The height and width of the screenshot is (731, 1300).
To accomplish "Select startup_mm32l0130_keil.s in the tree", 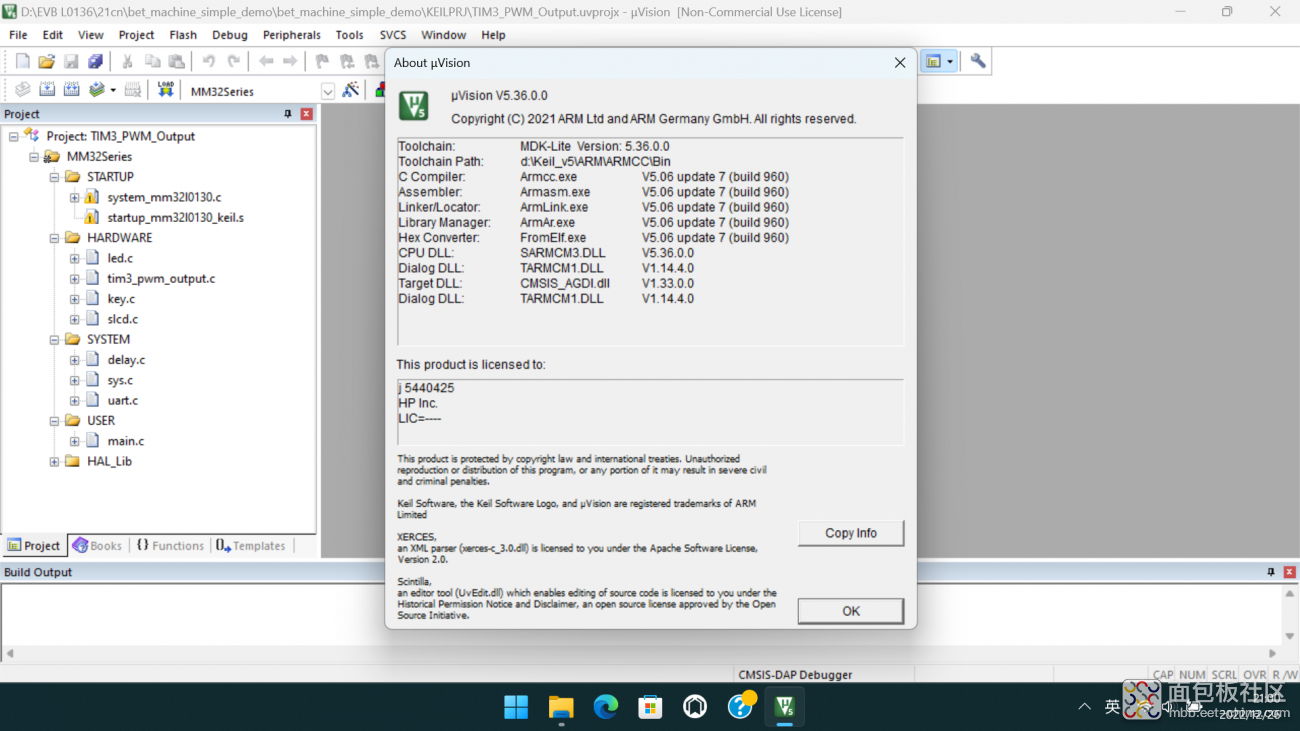I will [x=175, y=218].
